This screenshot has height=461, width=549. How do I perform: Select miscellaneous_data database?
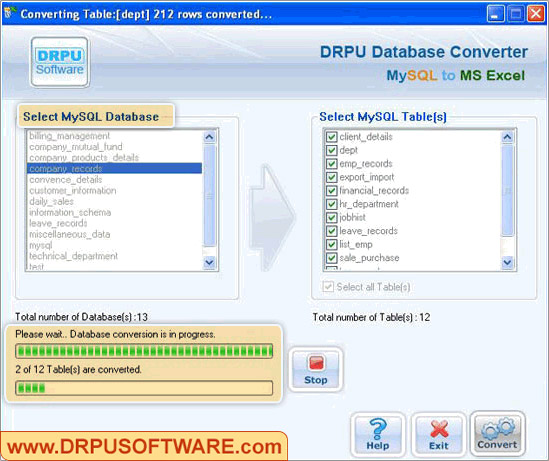(114, 234)
